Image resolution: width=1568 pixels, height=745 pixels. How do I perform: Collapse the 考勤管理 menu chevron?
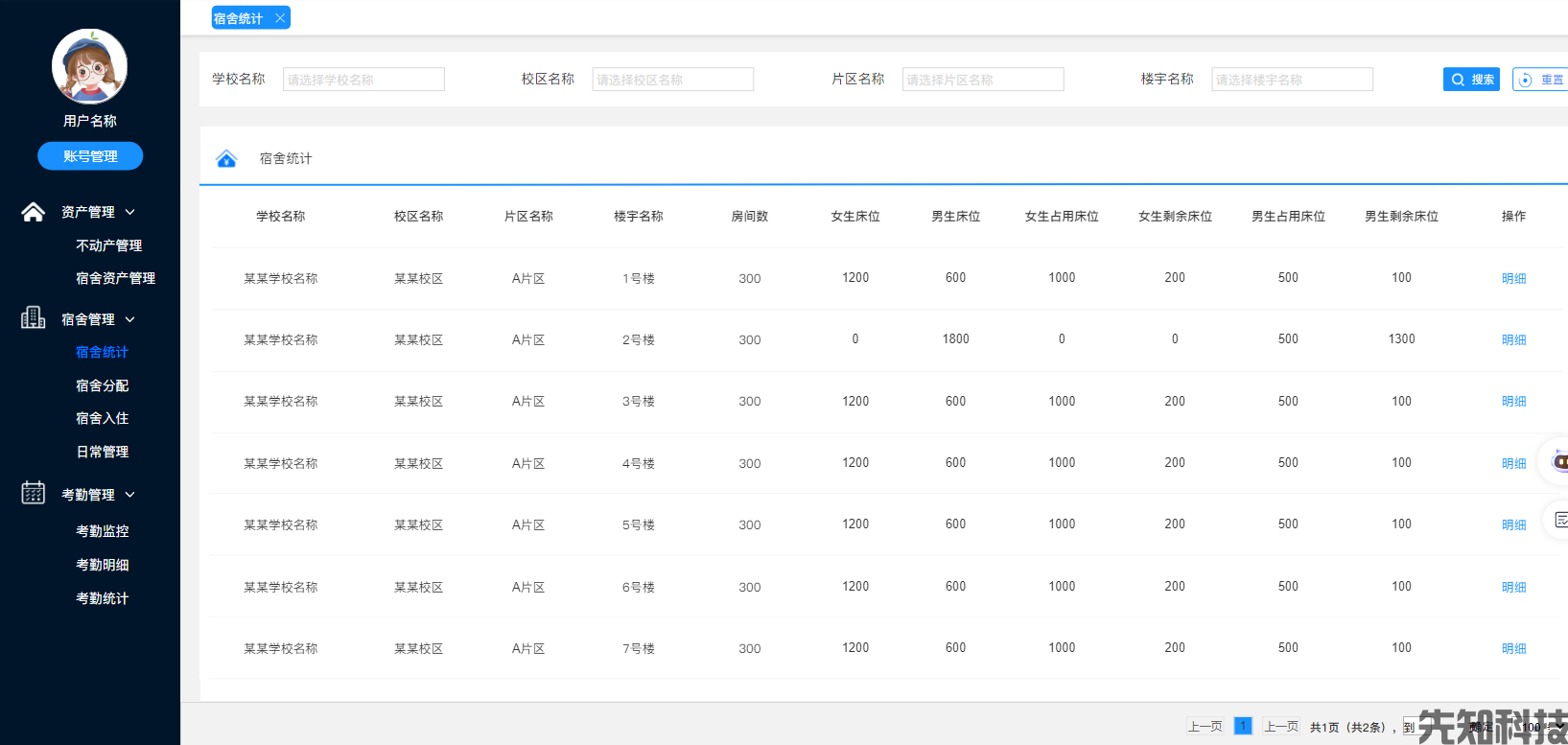tap(130, 495)
